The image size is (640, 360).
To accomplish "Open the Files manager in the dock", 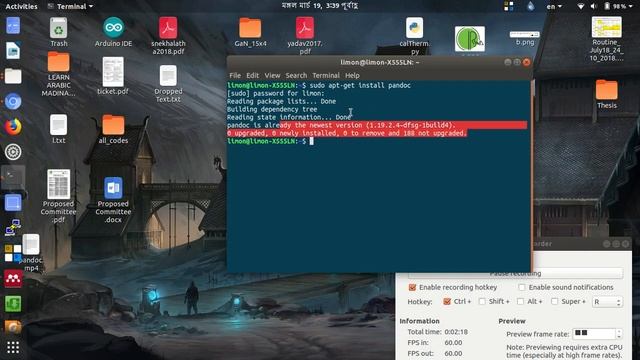I will 13,76.
